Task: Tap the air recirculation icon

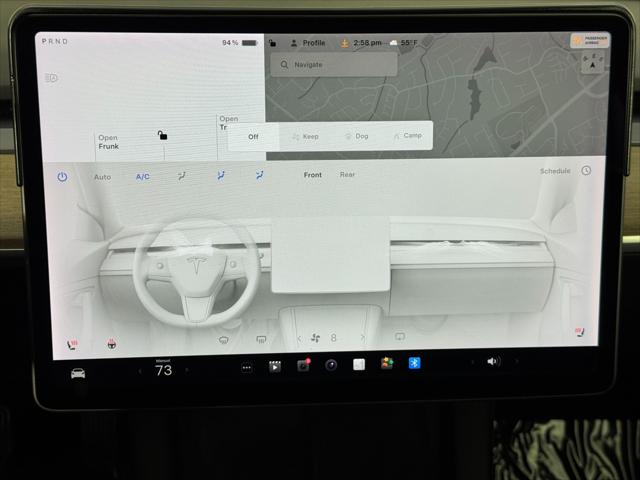Action: tap(400, 336)
